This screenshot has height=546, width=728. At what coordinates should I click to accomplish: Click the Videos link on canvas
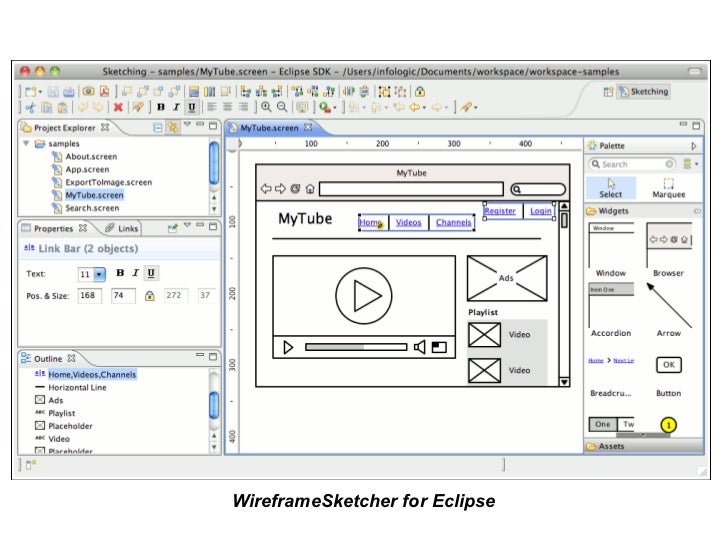(x=409, y=222)
